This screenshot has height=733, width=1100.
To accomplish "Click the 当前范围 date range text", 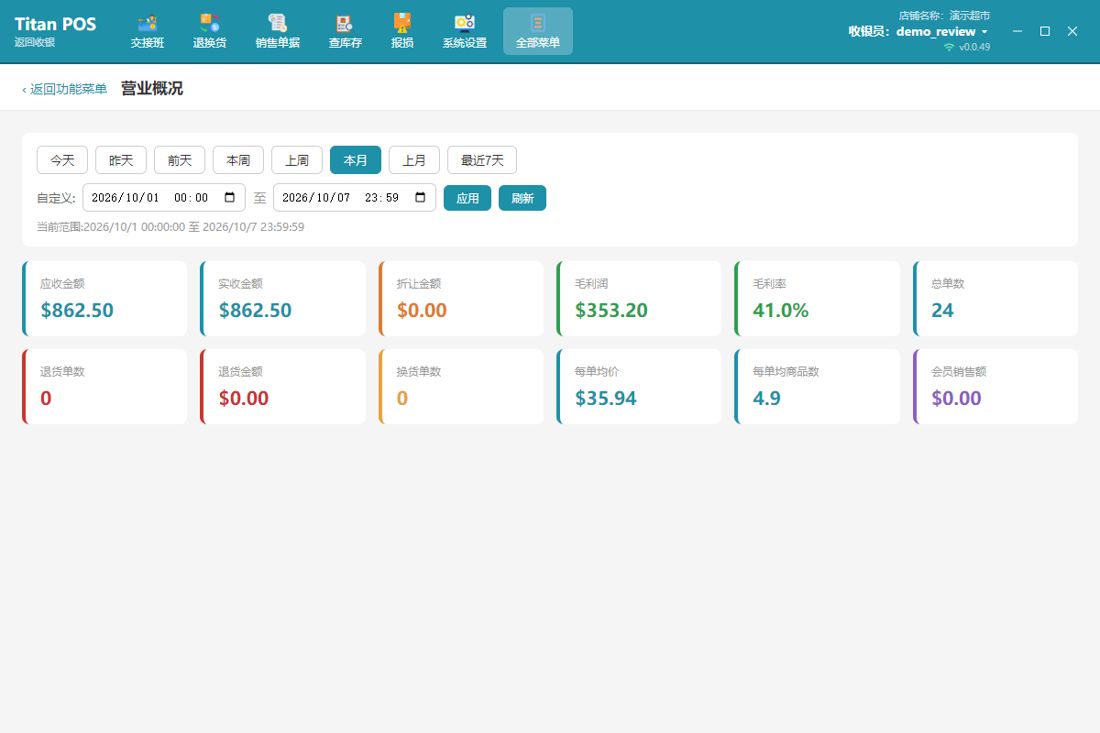I will click(x=170, y=227).
